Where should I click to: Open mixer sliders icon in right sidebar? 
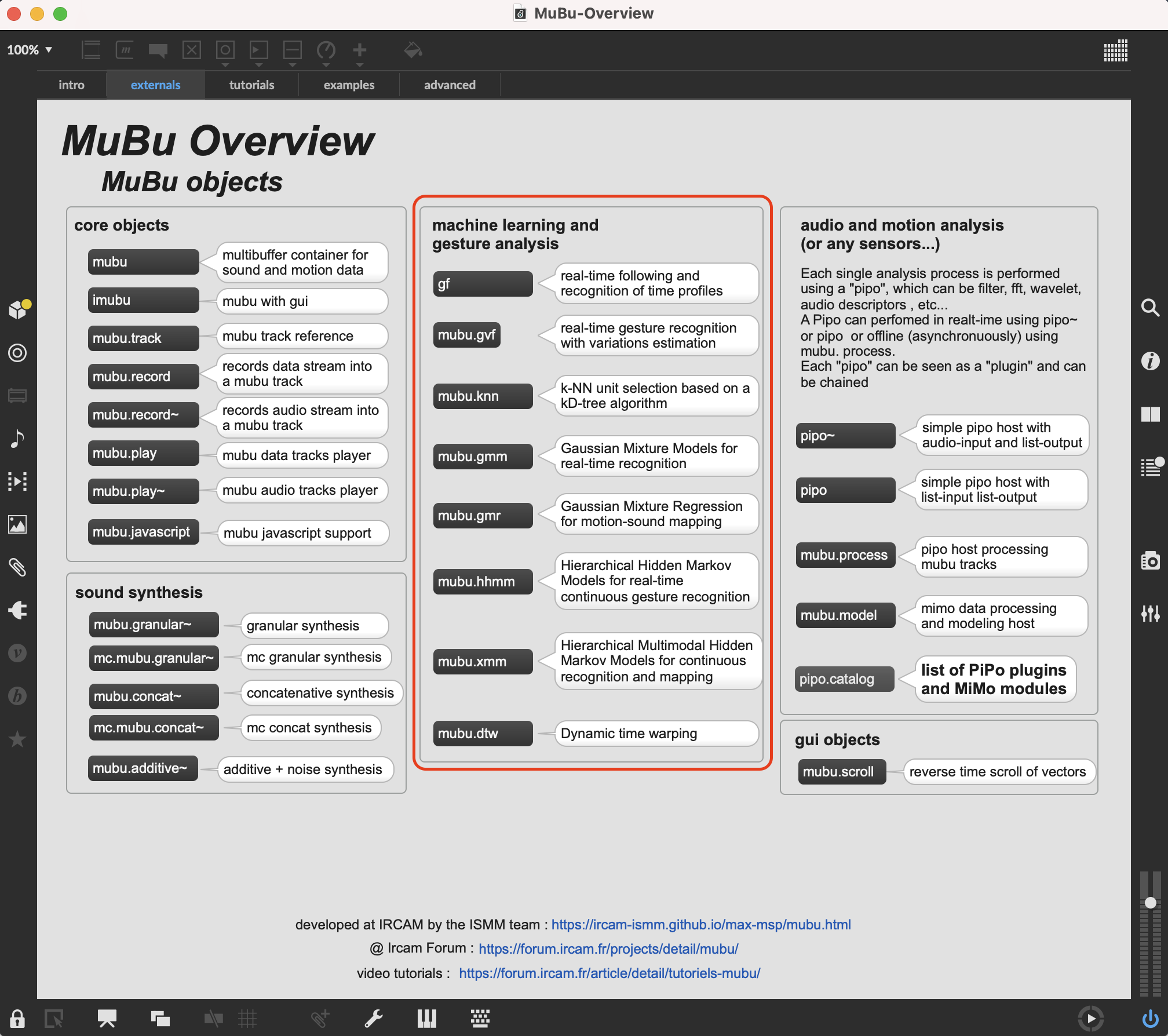click(1150, 613)
